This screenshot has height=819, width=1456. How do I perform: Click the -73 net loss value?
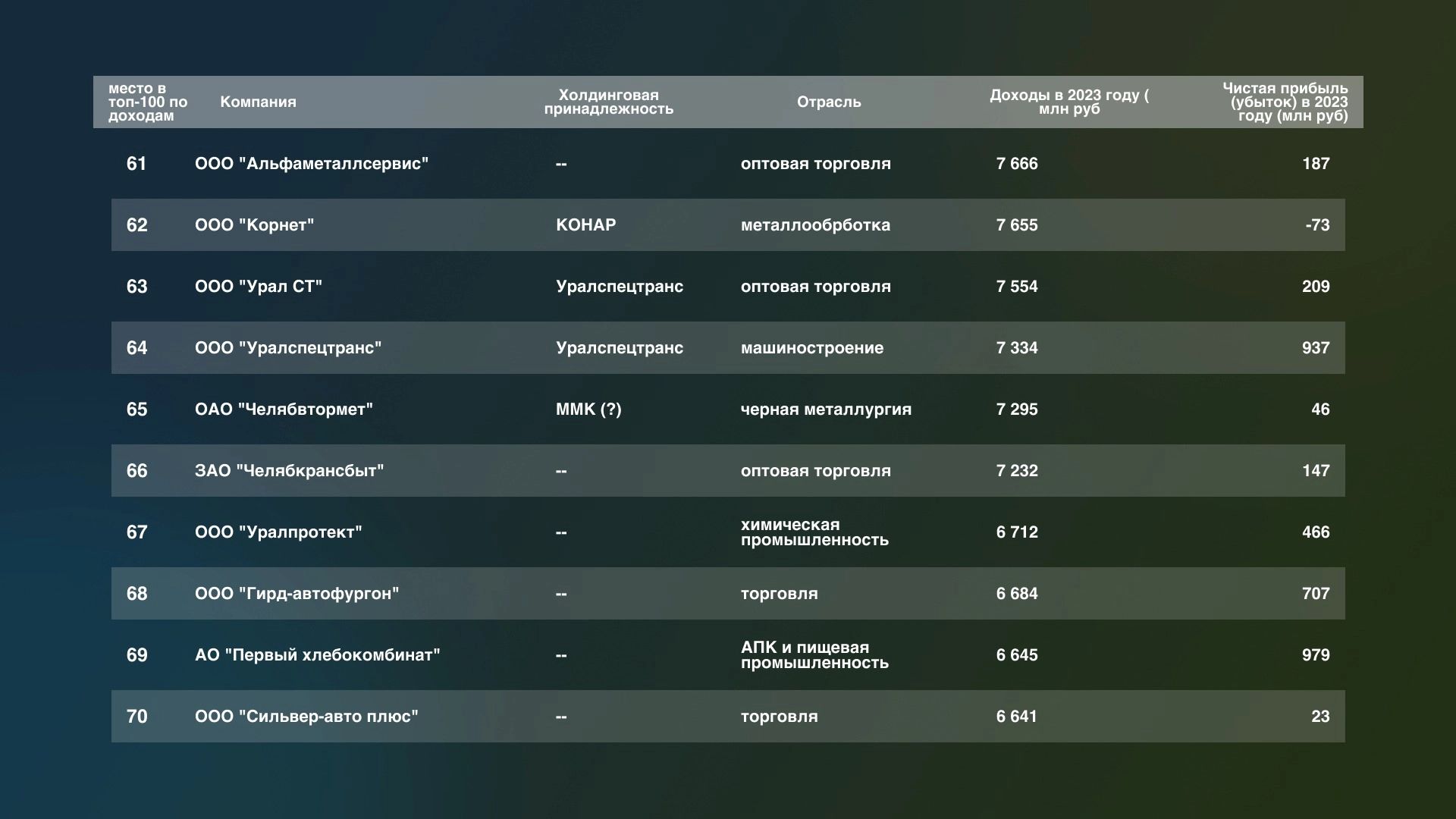click(1317, 225)
